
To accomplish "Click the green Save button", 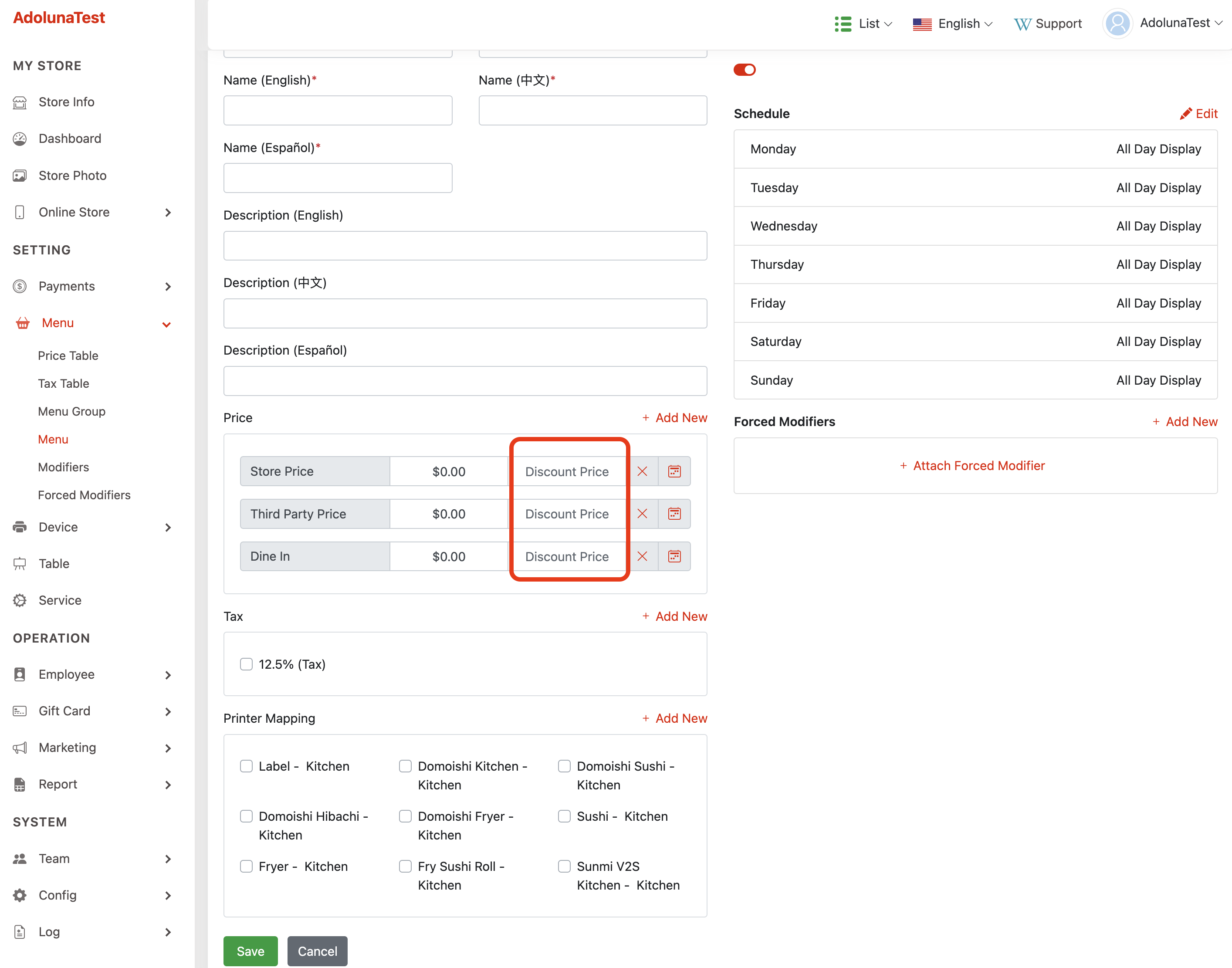I will (x=250, y=951).
